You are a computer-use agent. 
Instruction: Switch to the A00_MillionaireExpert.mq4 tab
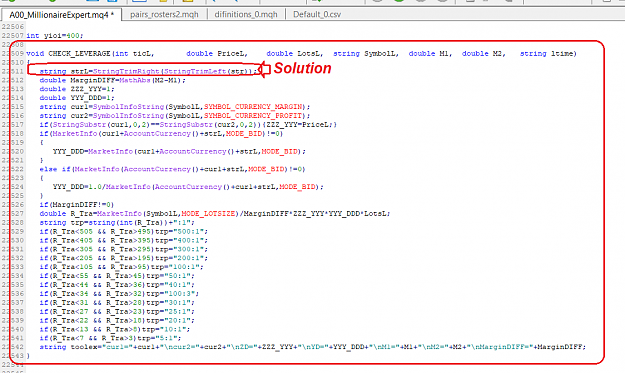(61, 15)
